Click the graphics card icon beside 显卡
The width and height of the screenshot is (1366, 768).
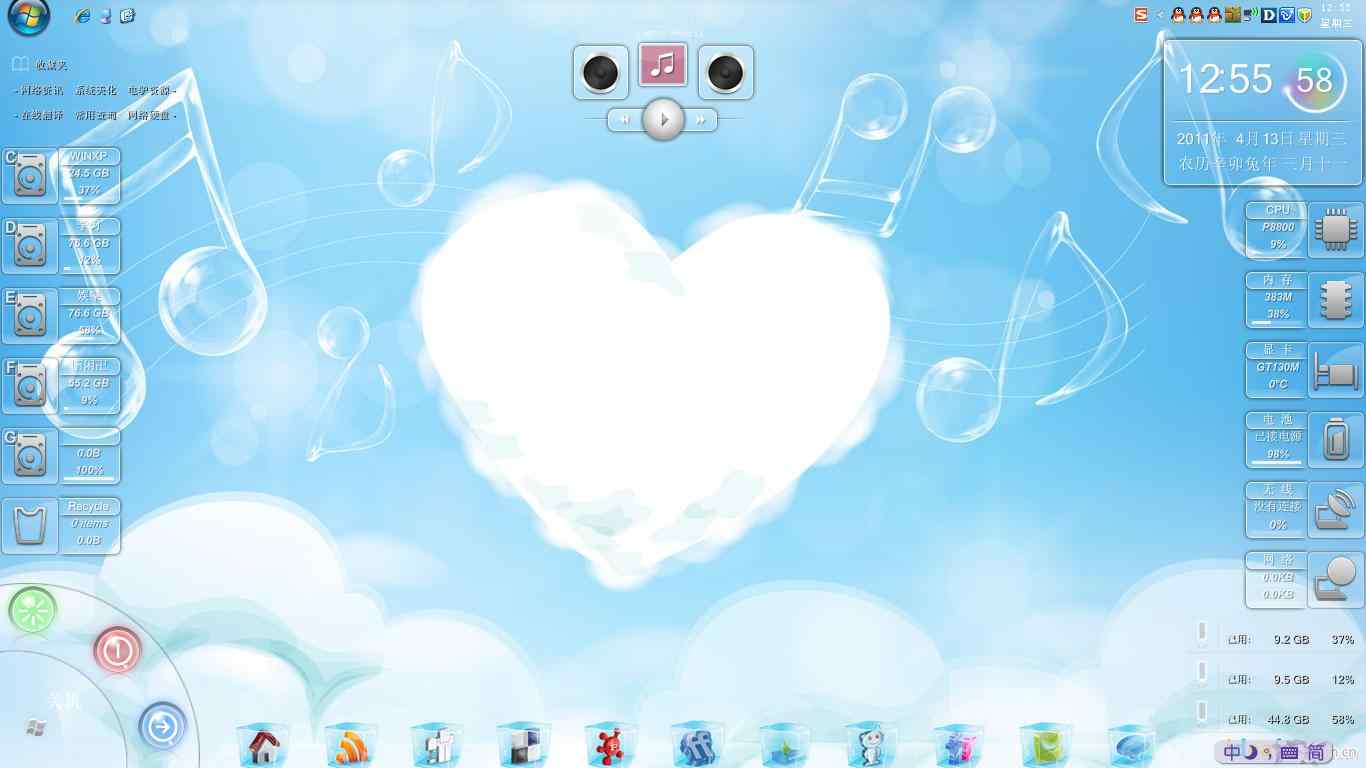[1336, 370]
